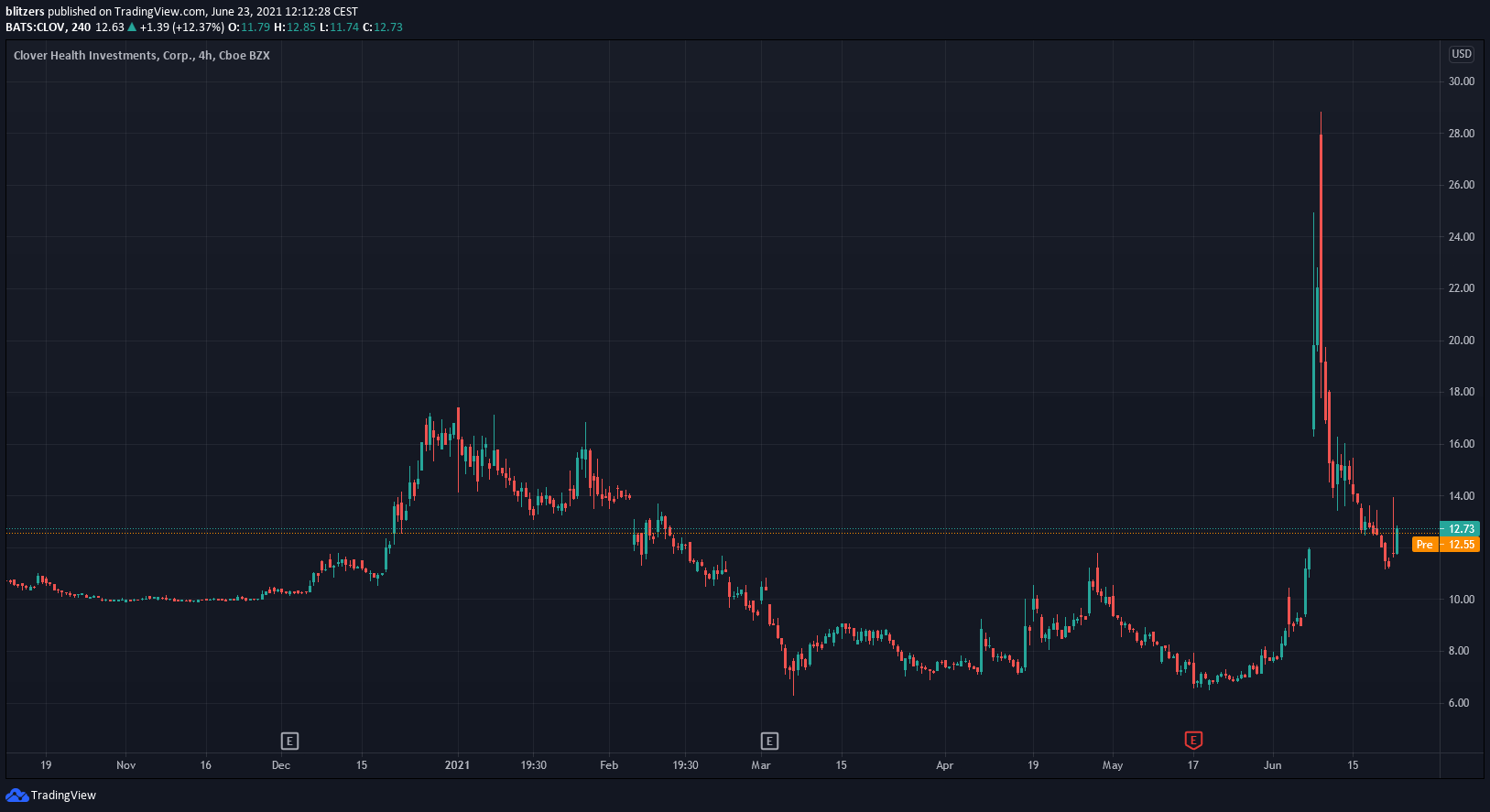Image resolution: width=1490 pixels, height=812 pixels.
Task: Click the 24.00 price axis label
Action: [1462, 237]
